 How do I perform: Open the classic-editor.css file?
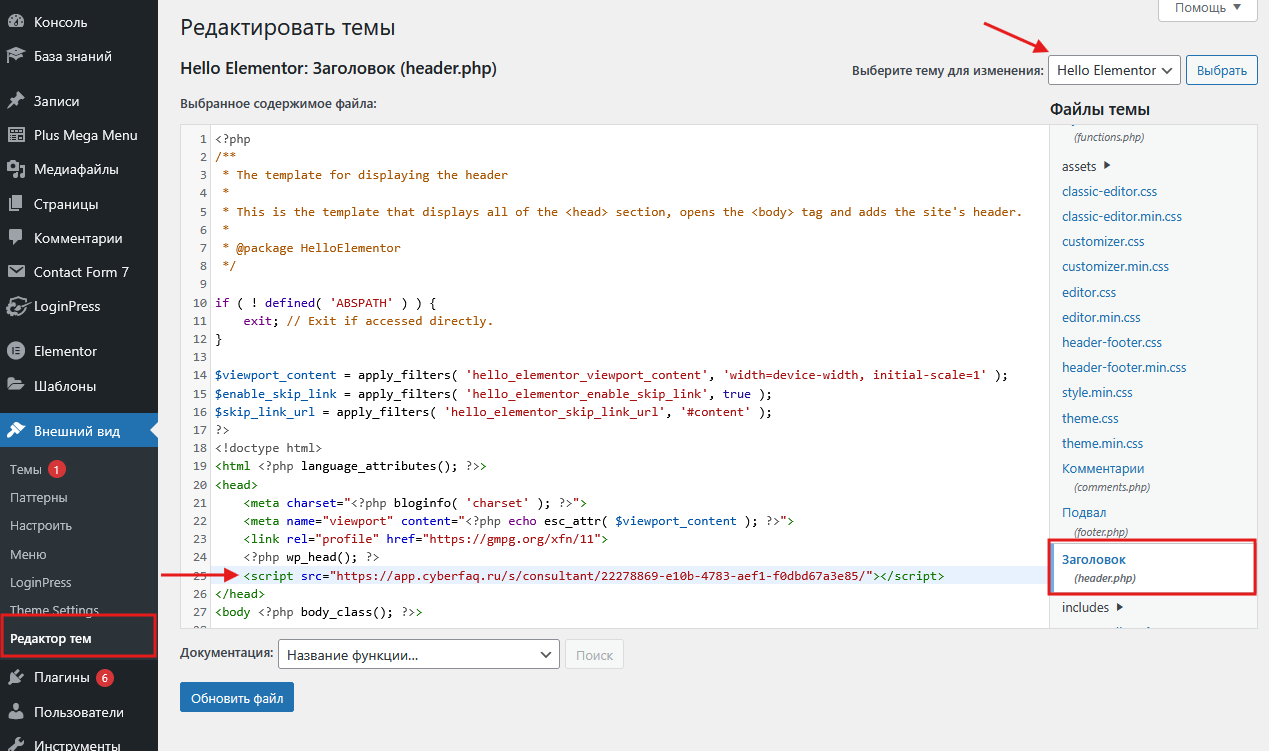pos(1109,191)
